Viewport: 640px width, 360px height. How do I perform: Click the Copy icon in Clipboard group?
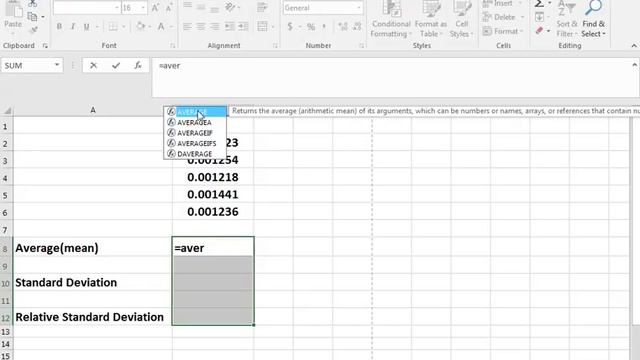[32, 17]
